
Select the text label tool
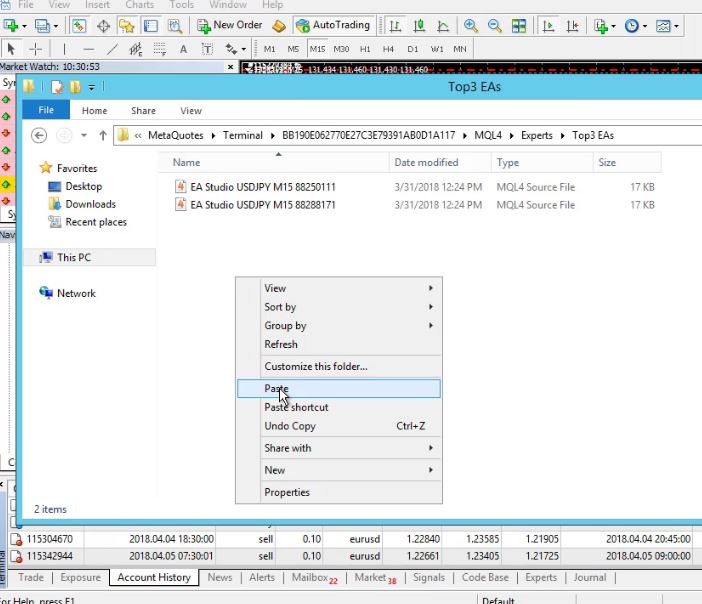[207, 48]
